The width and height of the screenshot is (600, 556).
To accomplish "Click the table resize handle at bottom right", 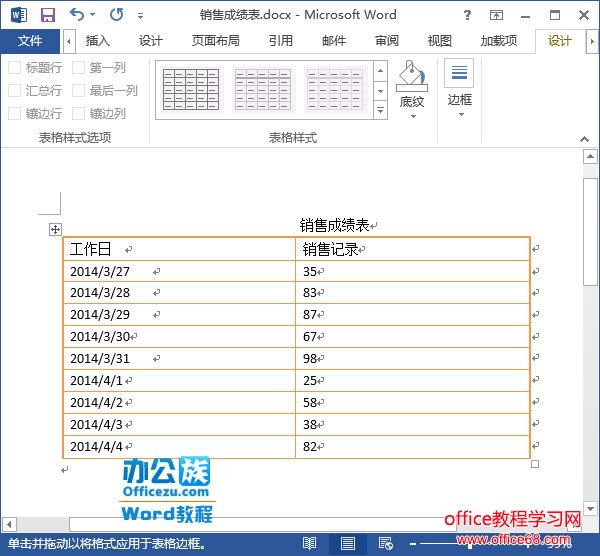I will (535, 464).
